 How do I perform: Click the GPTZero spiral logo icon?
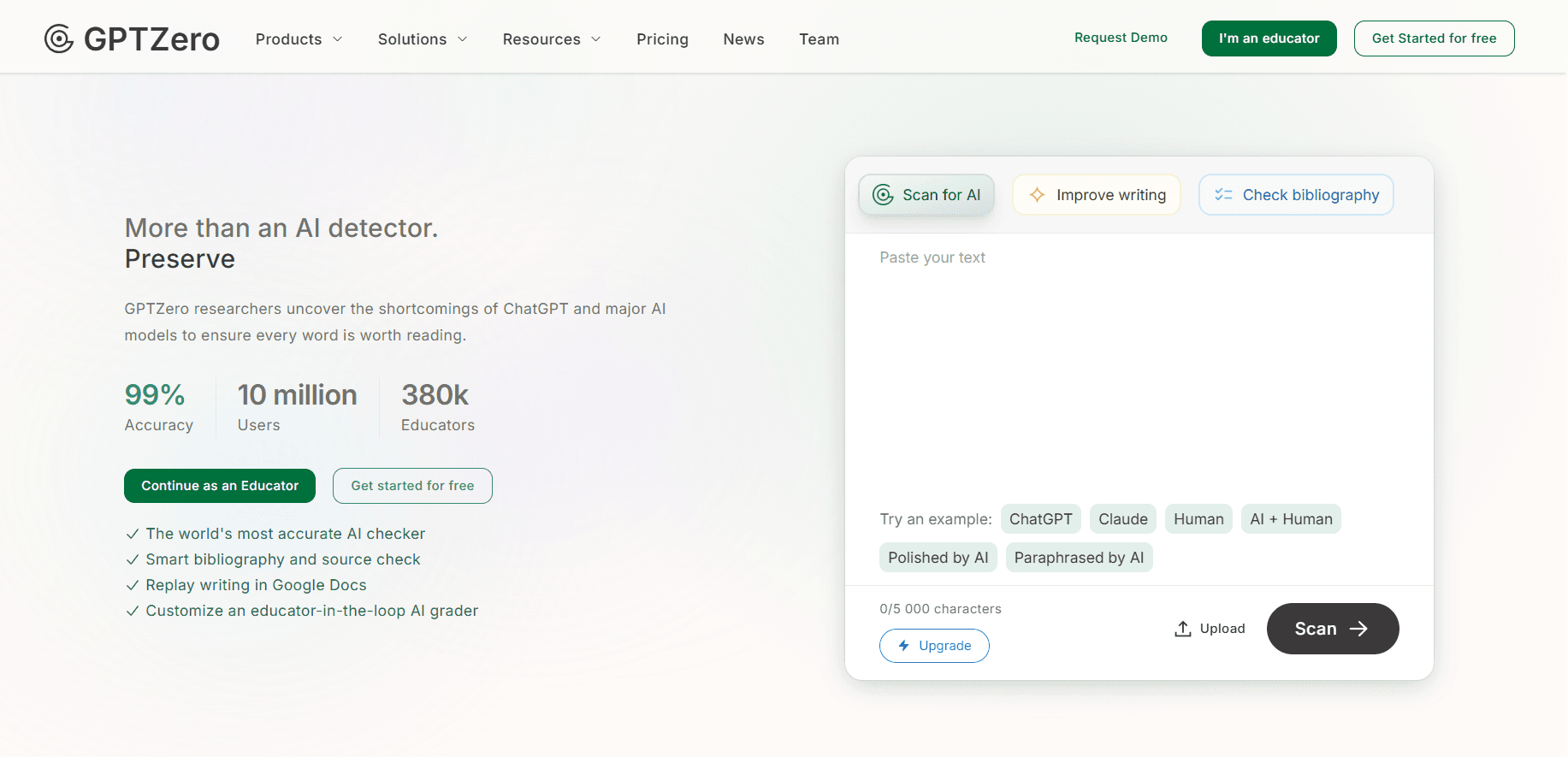(x=59, y=38)
